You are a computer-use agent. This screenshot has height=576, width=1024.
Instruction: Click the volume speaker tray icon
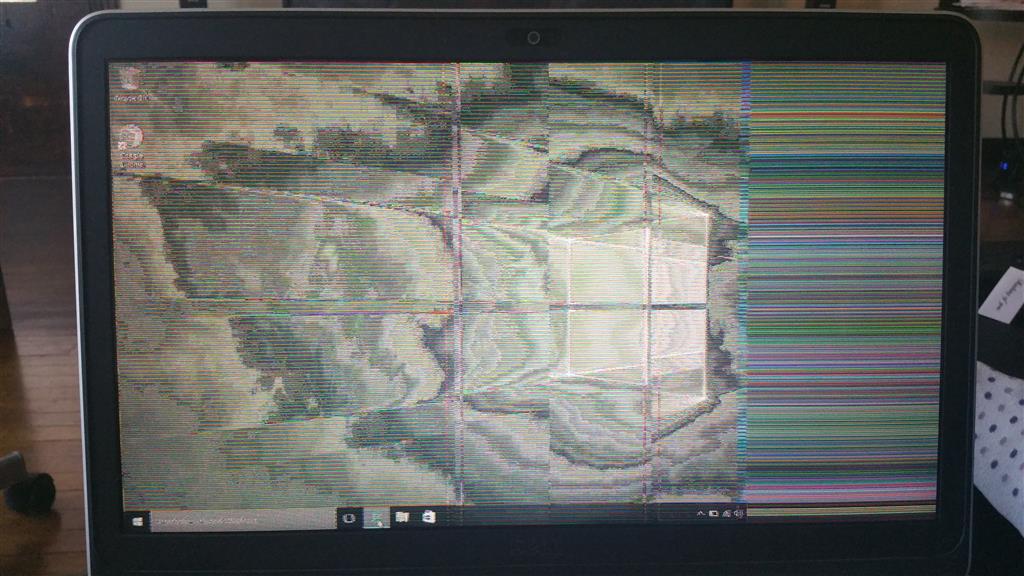(x=738, y=514)
